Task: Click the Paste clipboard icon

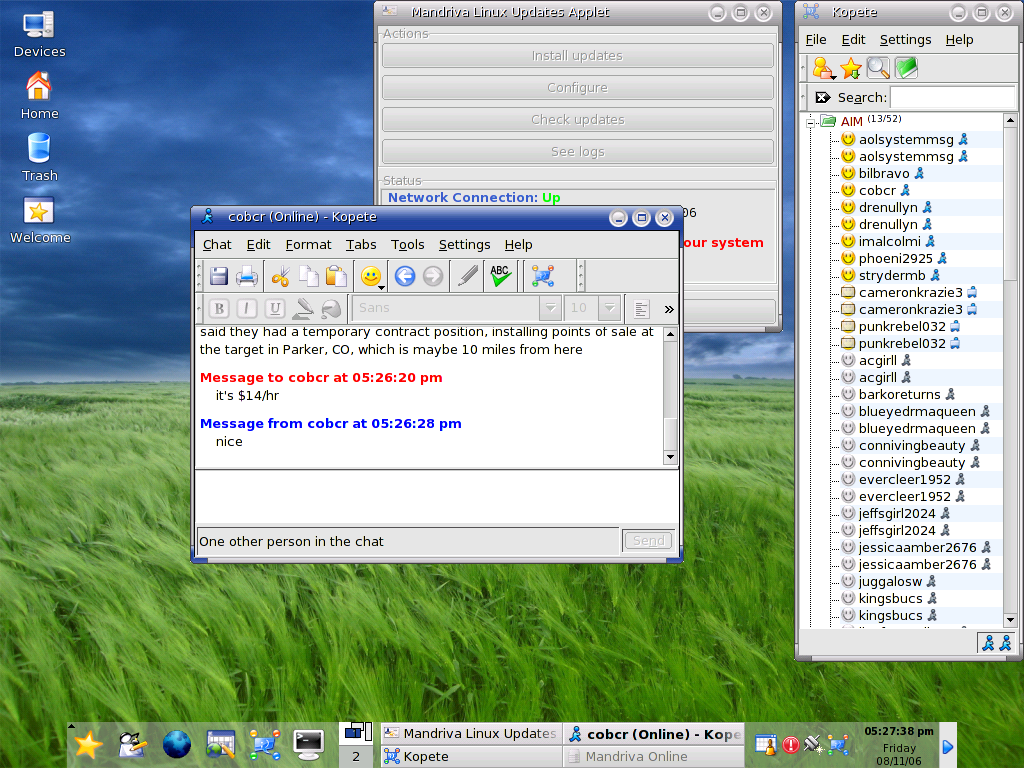Action: (336, 276)
